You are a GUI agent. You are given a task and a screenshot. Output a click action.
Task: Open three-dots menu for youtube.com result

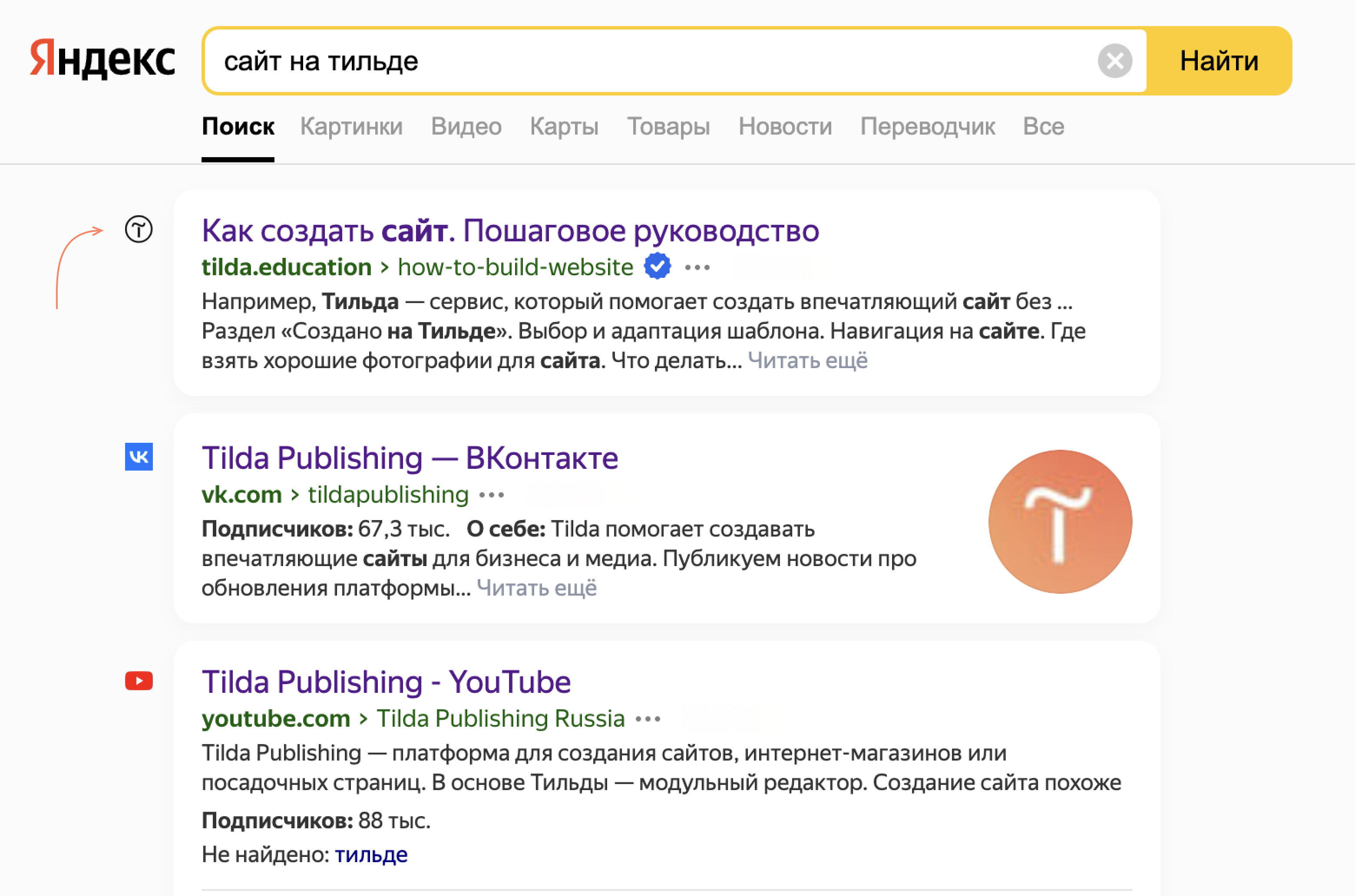648,719
